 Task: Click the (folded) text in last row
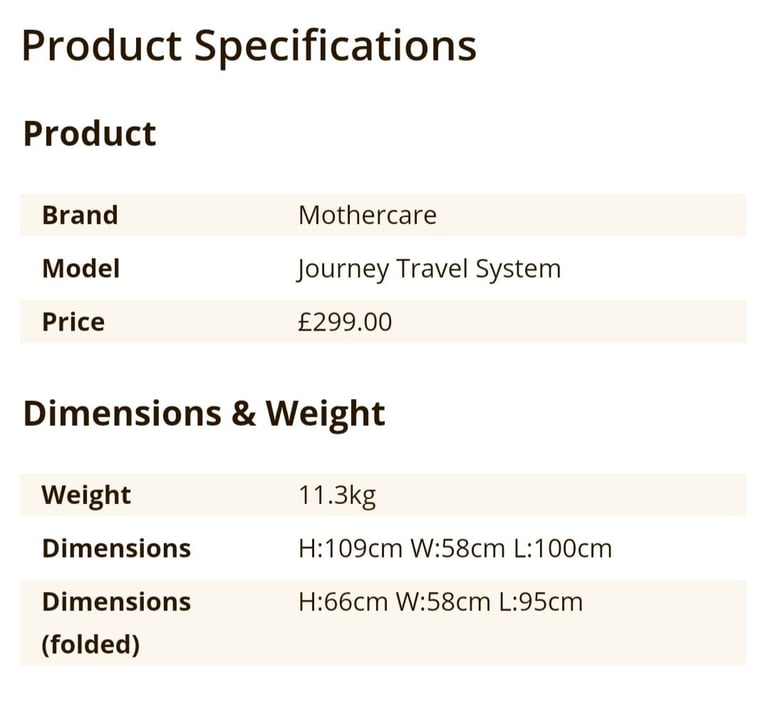coord(91,644)
